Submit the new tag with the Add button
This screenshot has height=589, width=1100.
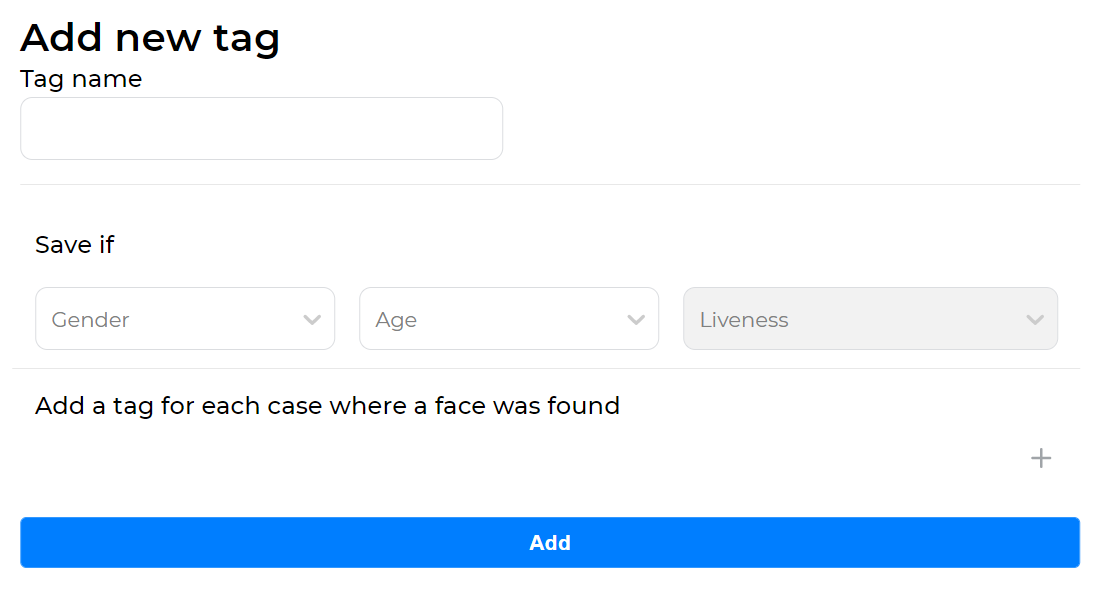coord(550,542)
